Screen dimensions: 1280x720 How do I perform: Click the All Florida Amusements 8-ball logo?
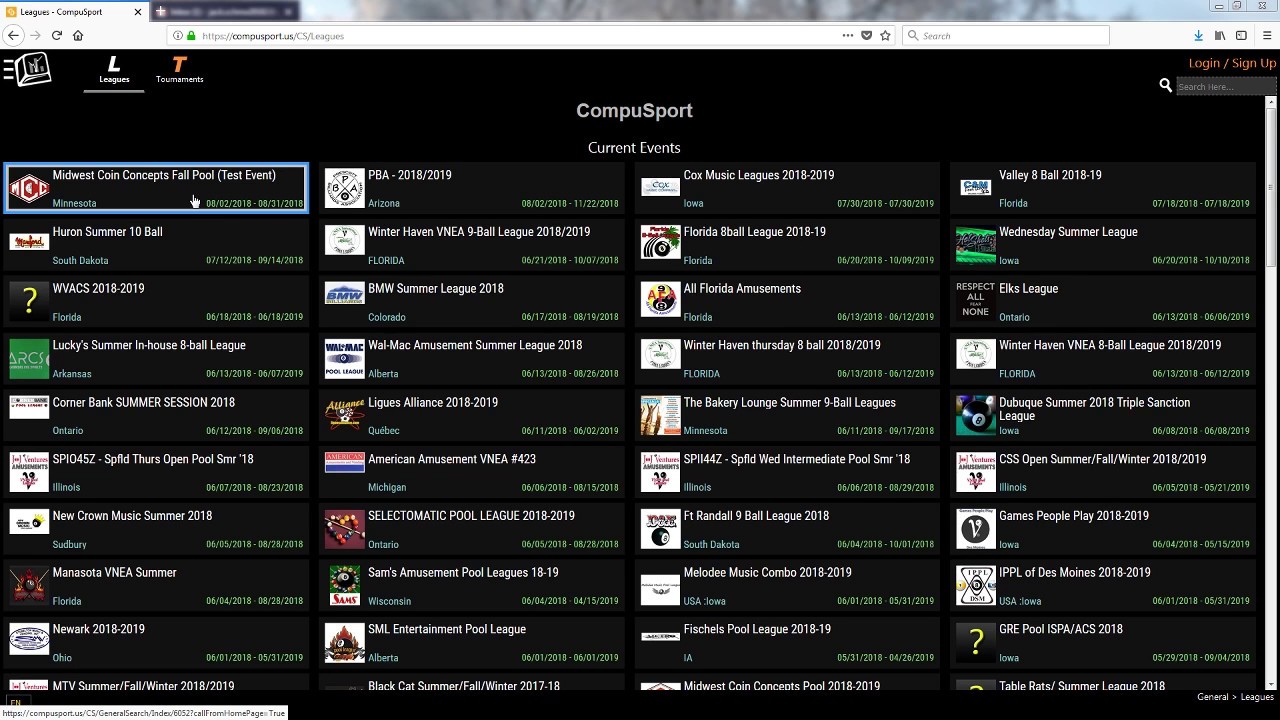click(x=660, y=301)
